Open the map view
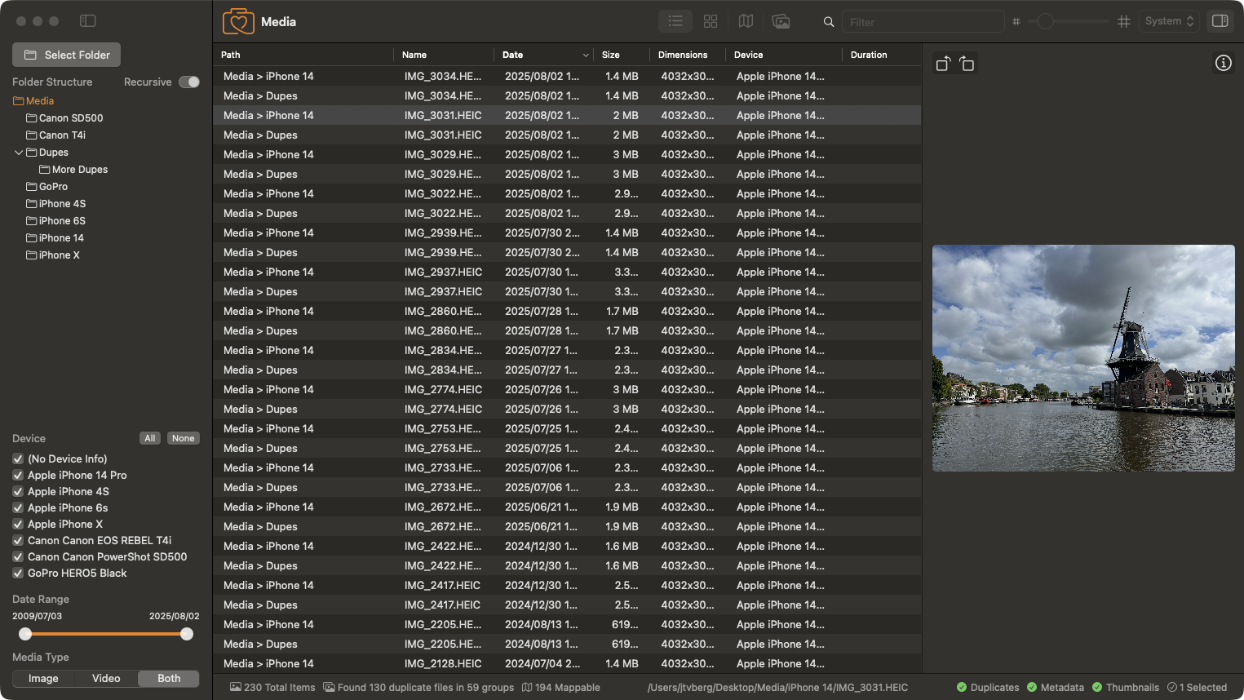The height and width of the screenshot is (700, 1244). point(746,20)
